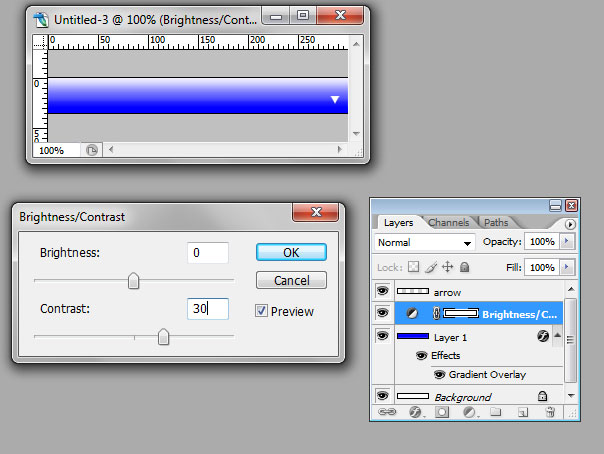Click the blue Layer 1 thumbnail

pos(413,336)
